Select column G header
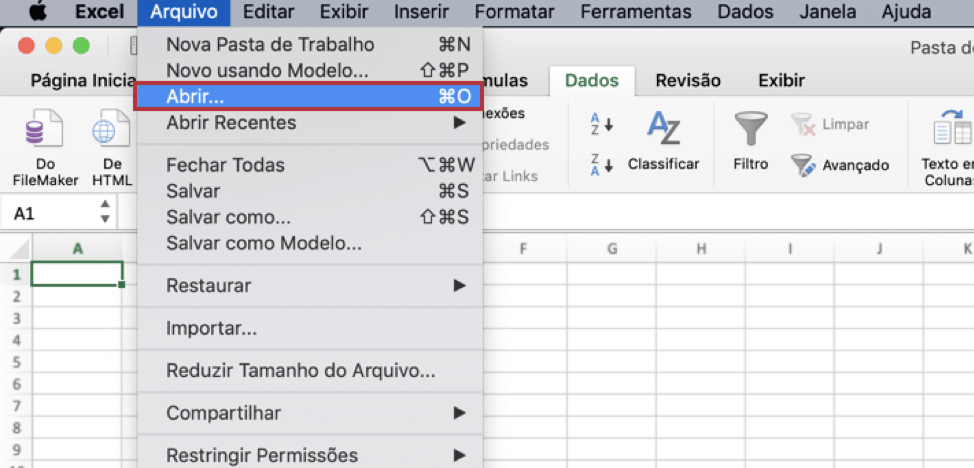The height and width of the screenshot is (468, 974). coord(611,248)
